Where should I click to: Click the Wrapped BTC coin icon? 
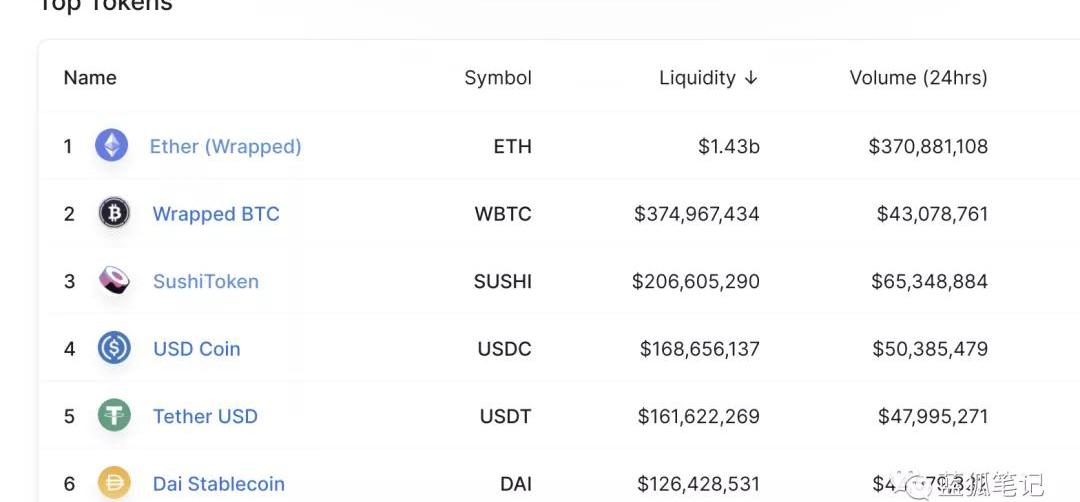[x=114, y=213]
